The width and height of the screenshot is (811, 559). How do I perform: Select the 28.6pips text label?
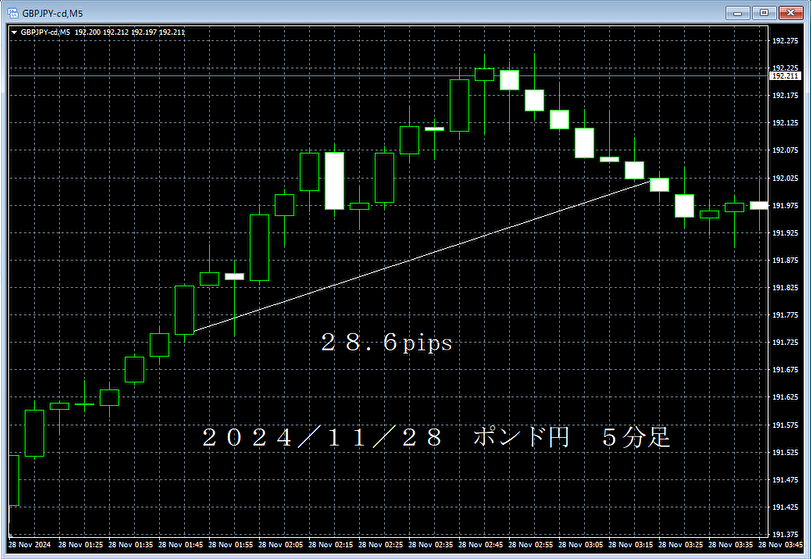[386, 342]
